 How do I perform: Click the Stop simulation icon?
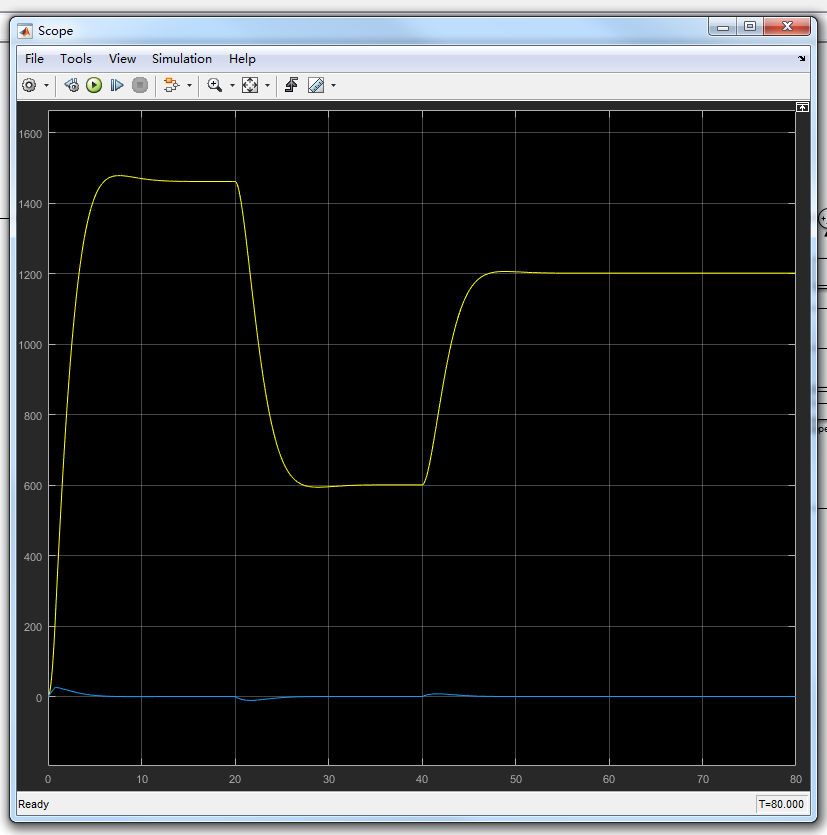pyautogui.click(x=140, y=85)
